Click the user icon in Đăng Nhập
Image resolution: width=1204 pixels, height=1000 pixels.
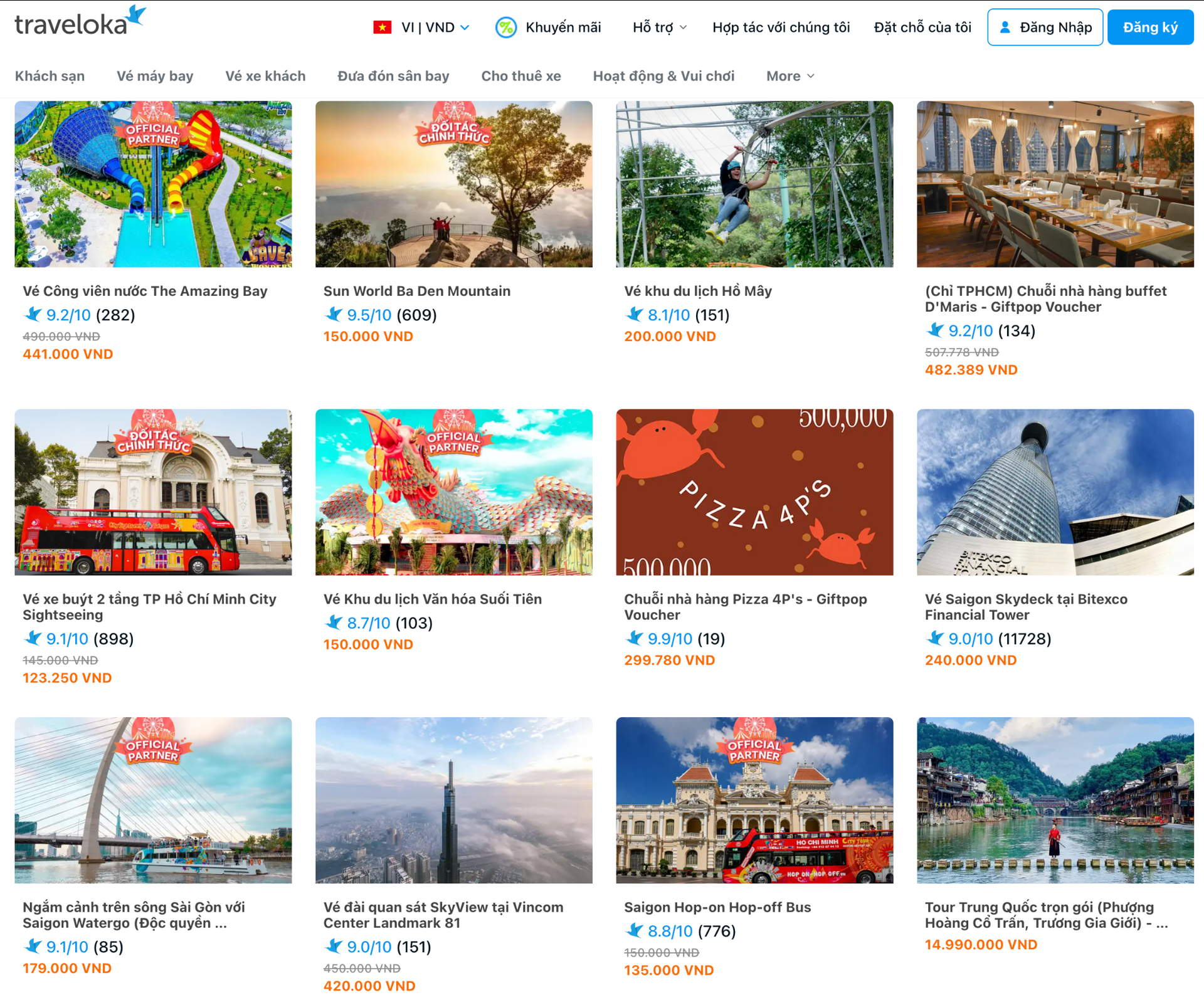point(1005,28)
